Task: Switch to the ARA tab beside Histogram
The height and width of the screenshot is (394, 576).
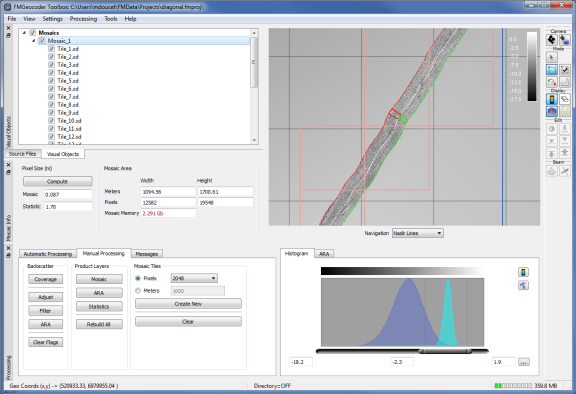Action: tap(324, 254)
